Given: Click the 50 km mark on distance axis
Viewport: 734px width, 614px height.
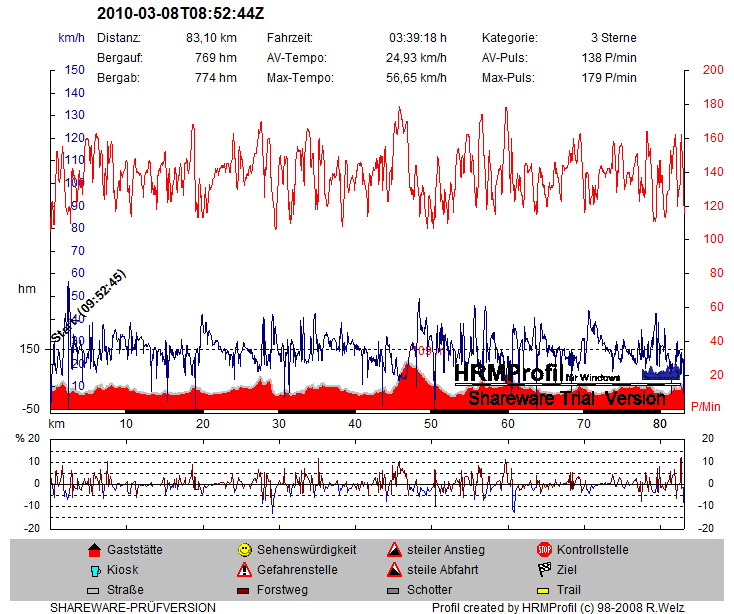Looking at the screenshot, I should pyautogui.click(x=431, y=424).
